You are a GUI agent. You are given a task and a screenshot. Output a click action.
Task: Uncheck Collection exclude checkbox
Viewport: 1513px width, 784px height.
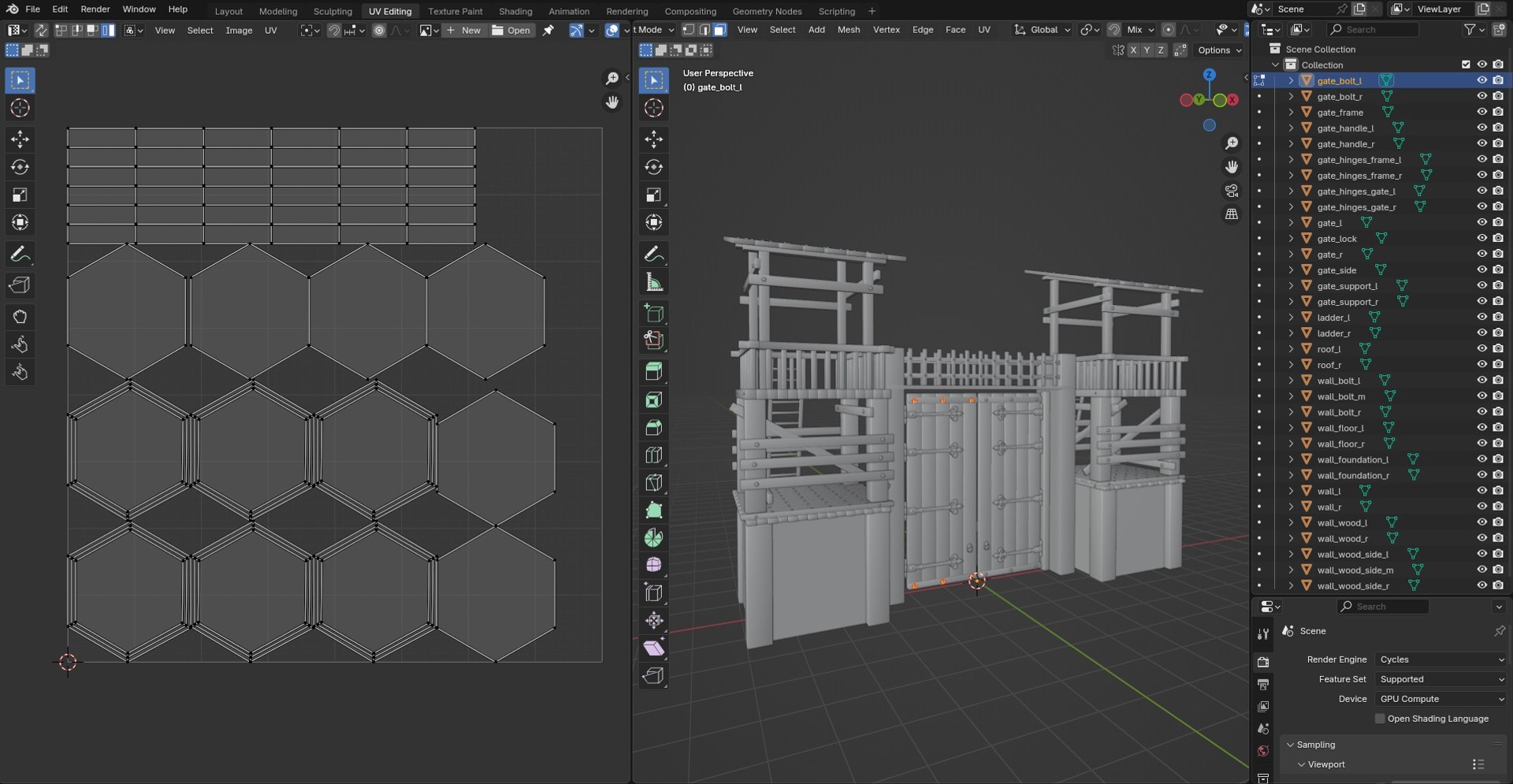[x=1466, y=65]
